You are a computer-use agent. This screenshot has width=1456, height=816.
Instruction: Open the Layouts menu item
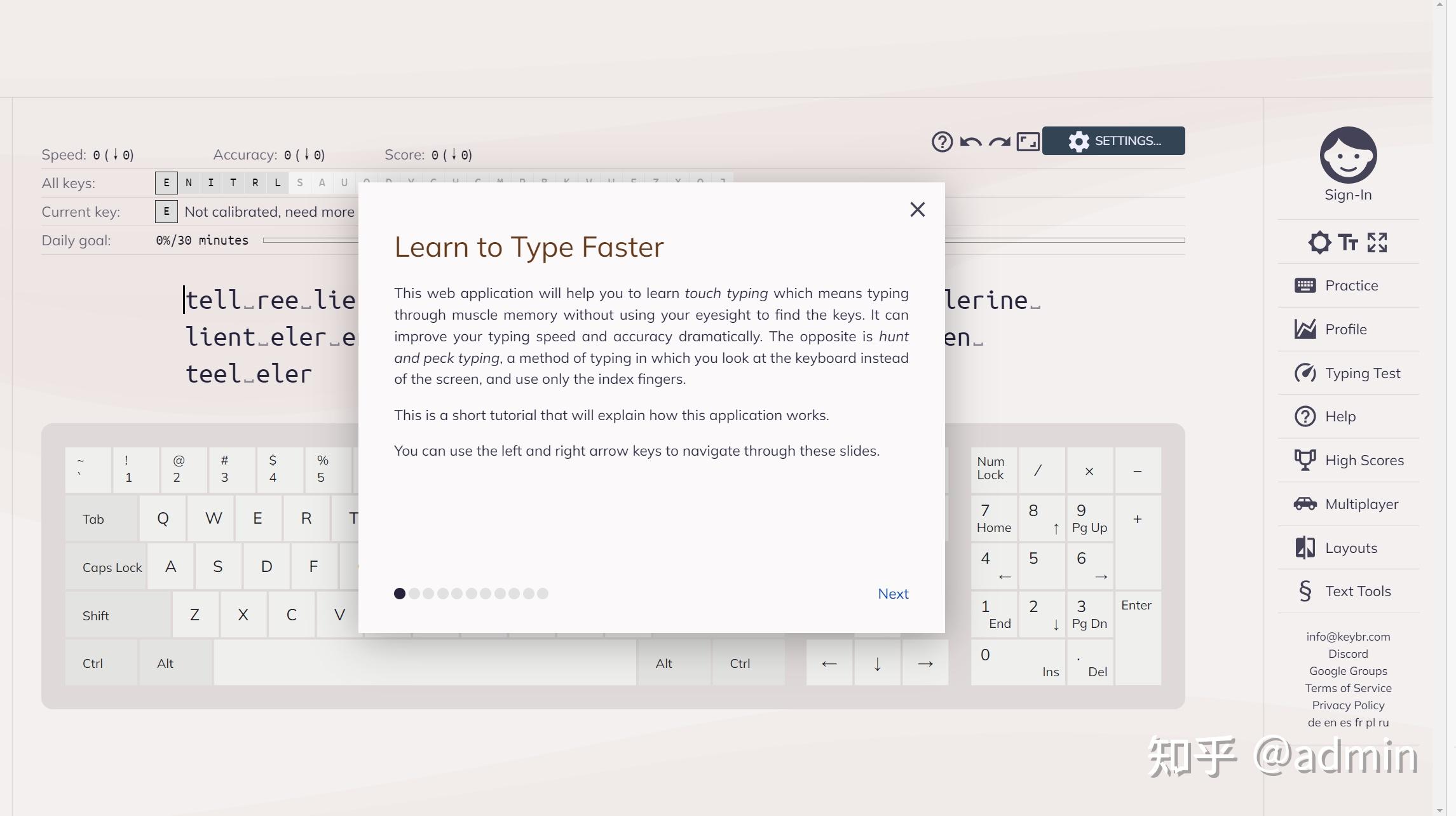pos(1348,548)
